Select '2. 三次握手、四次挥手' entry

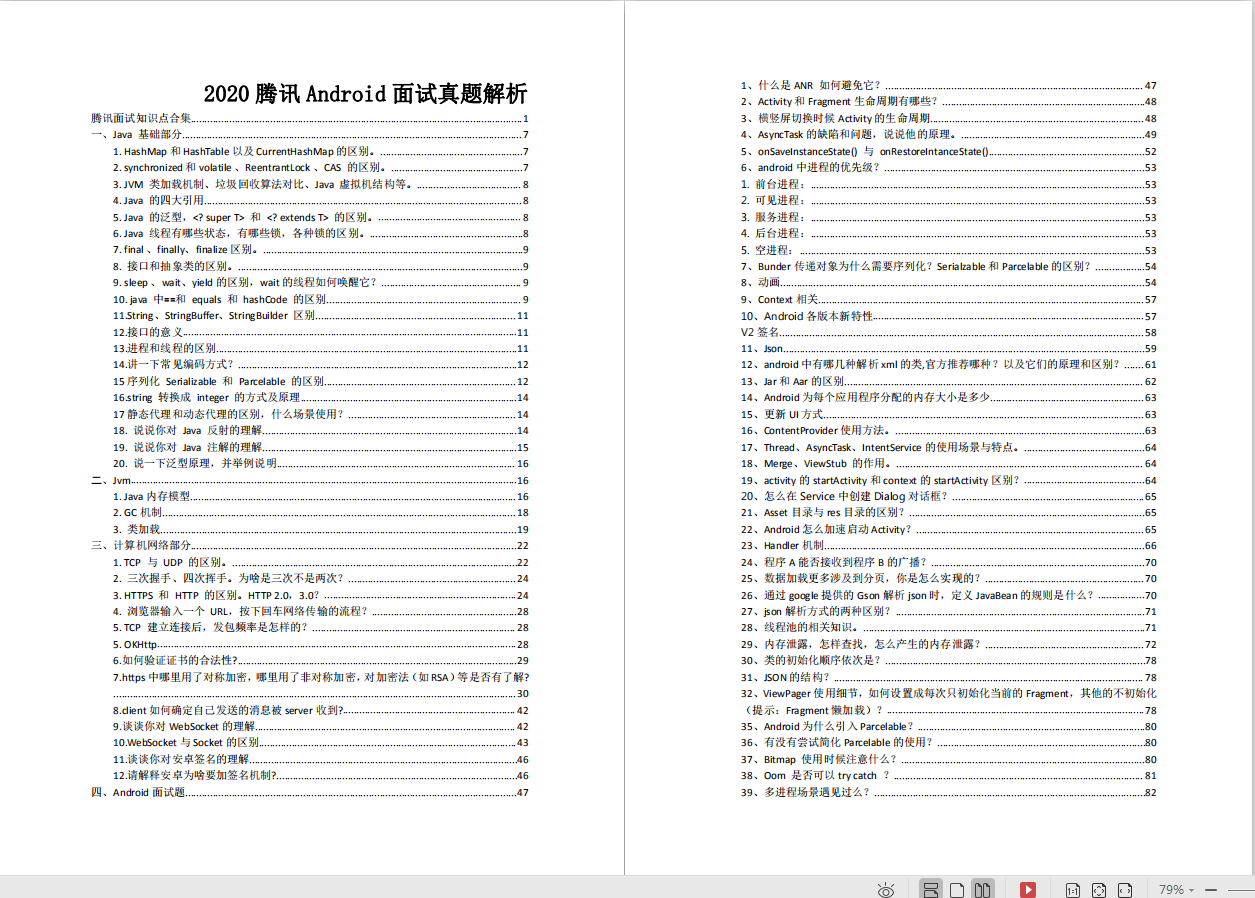pos(320,578)
